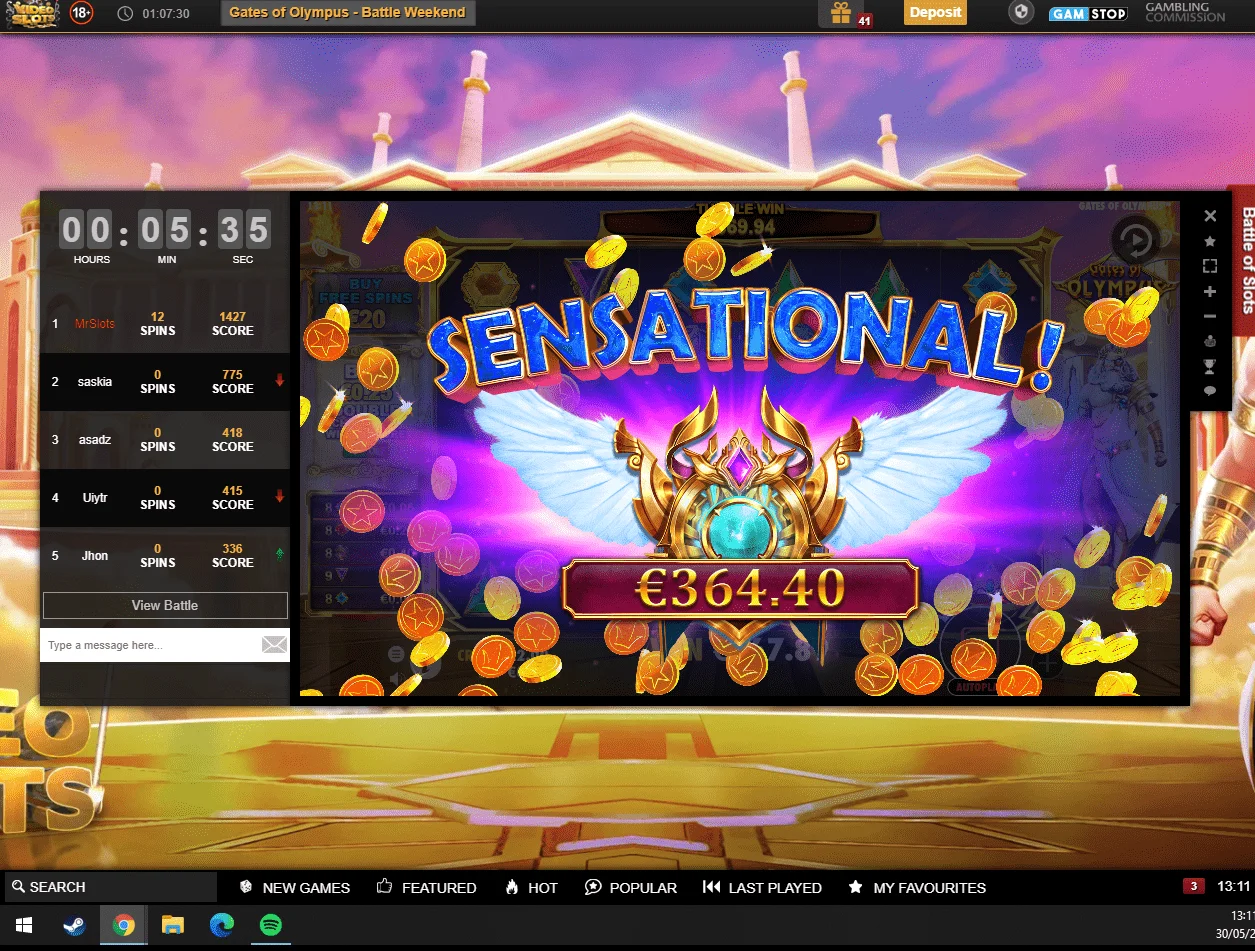Open My Favourites menu
Viewport: 1255px width, 951px height.
point(917,887)
